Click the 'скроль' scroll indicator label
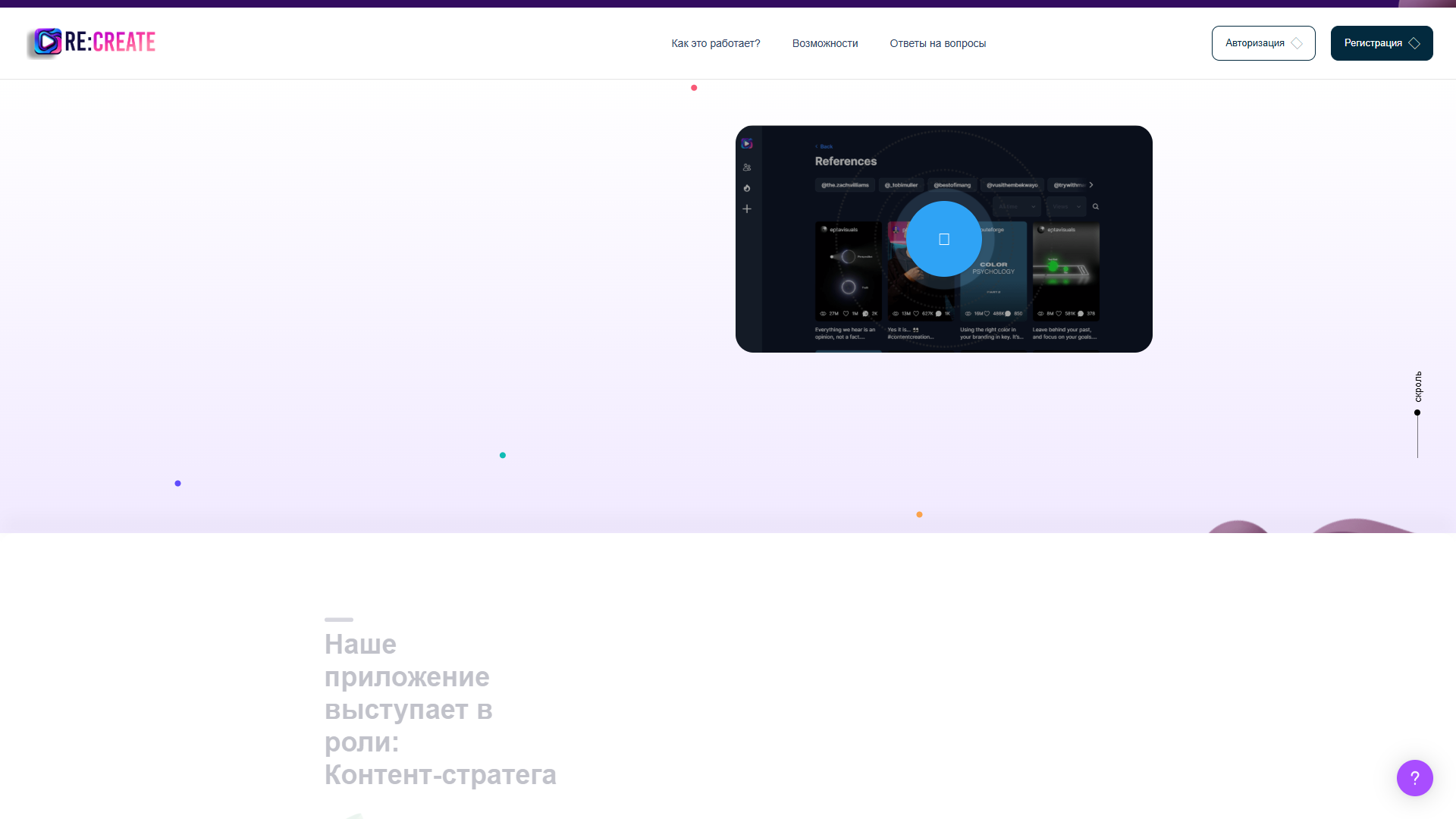This screenshot has width=1456, height=819. 1418,387
